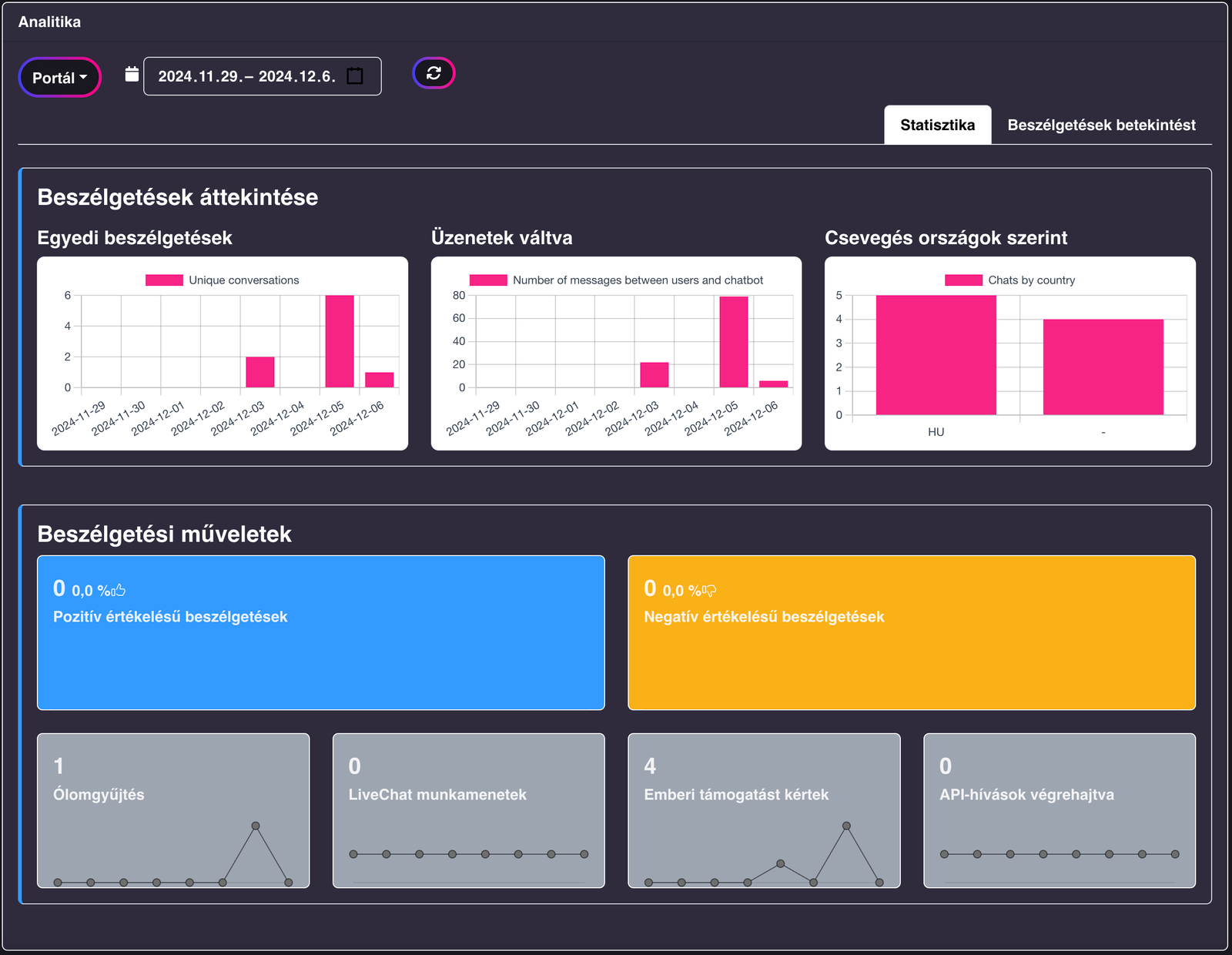Toggle the Chats by country legend swatch
The width and height of the screenshot is (1232, 955).
pyautogui.click(x=963, y=280)
